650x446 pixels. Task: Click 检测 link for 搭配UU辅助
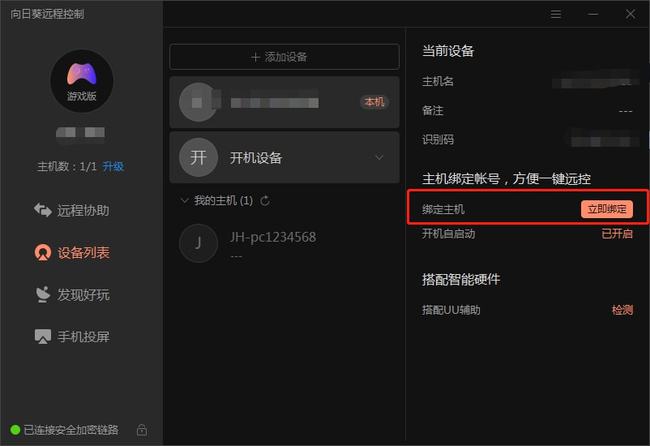point(622,310)
